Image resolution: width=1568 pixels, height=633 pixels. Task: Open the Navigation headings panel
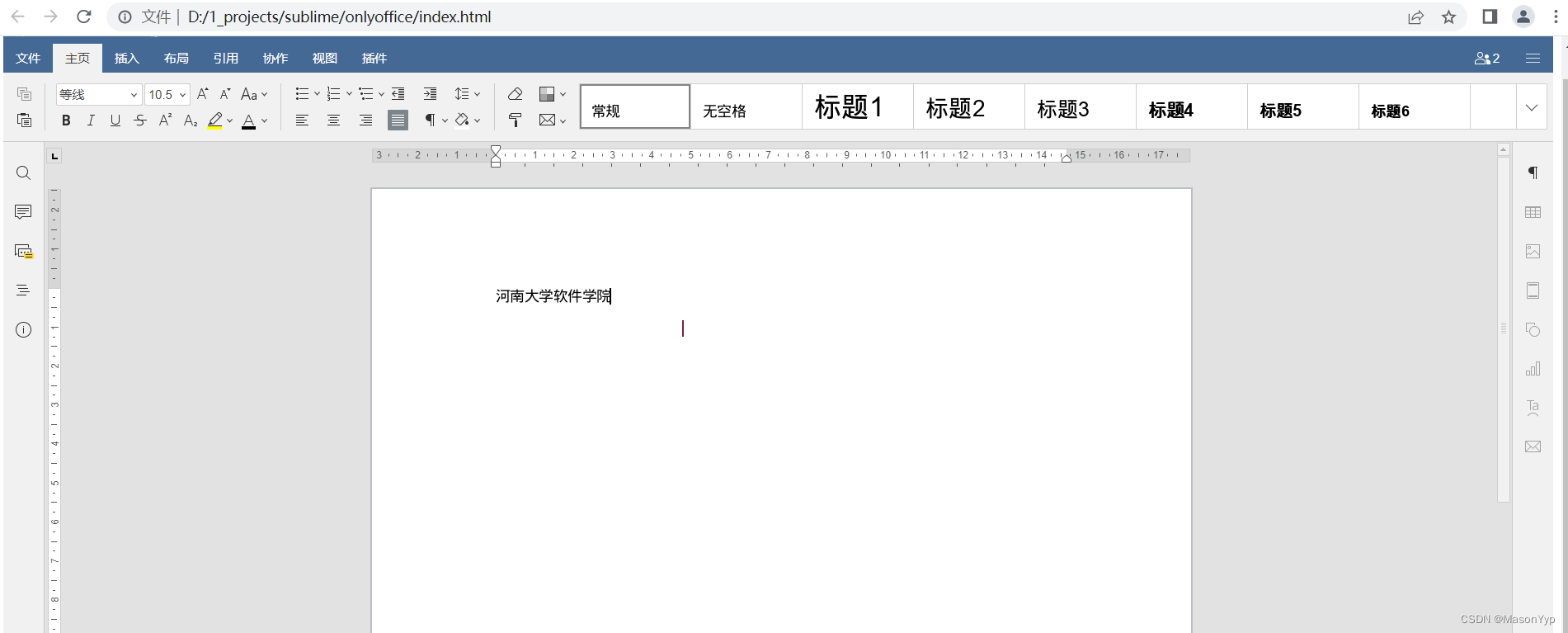pyautogui.click(x=23, y=291)
